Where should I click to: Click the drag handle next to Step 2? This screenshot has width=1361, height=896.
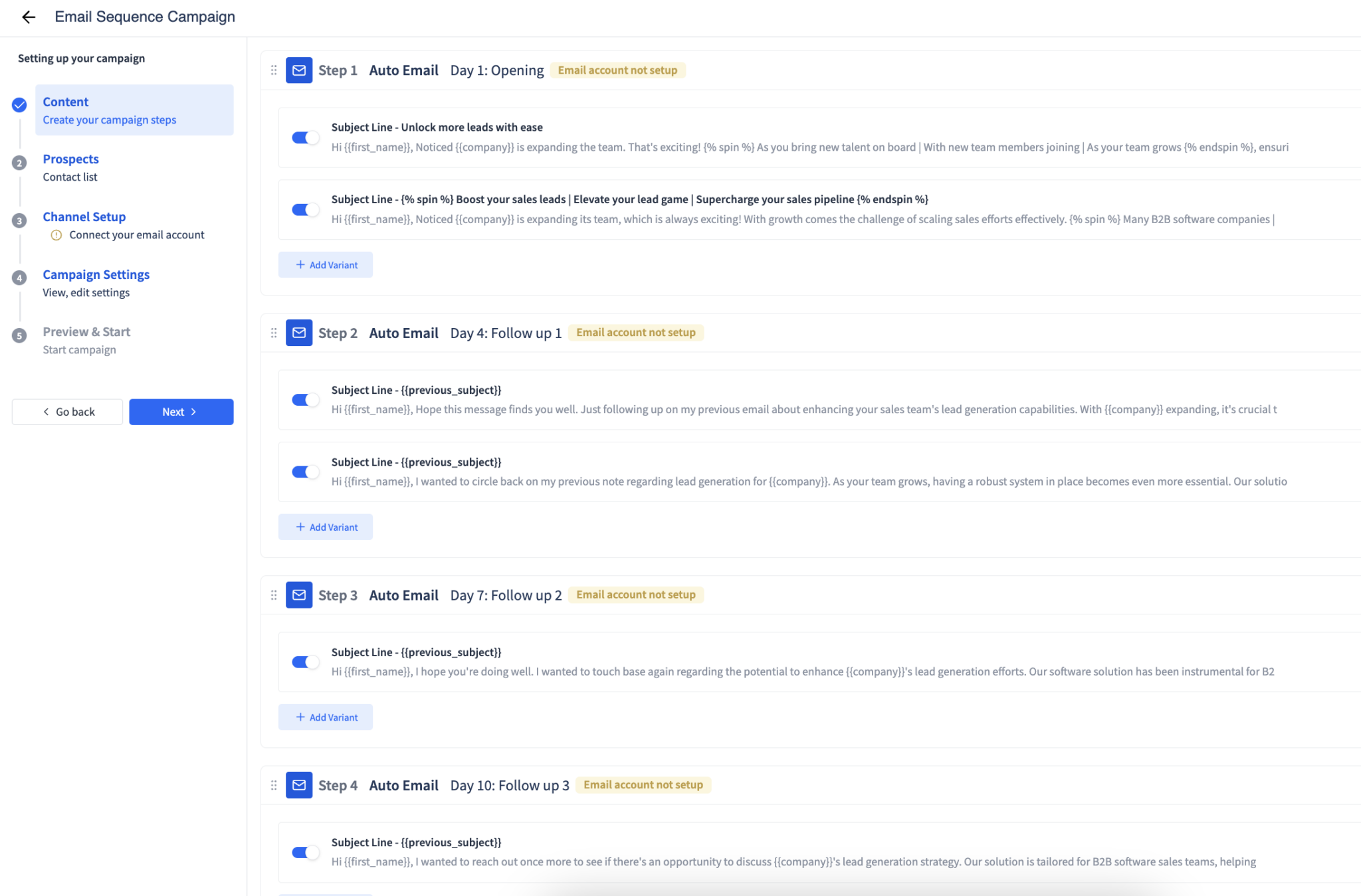(x=273, y=333)
